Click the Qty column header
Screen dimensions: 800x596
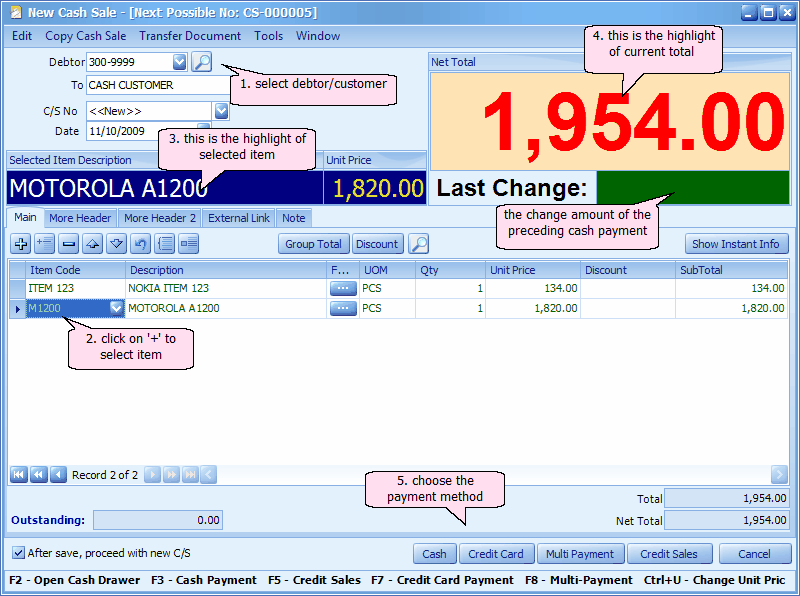pyautogui.click(x=450, y=270)
